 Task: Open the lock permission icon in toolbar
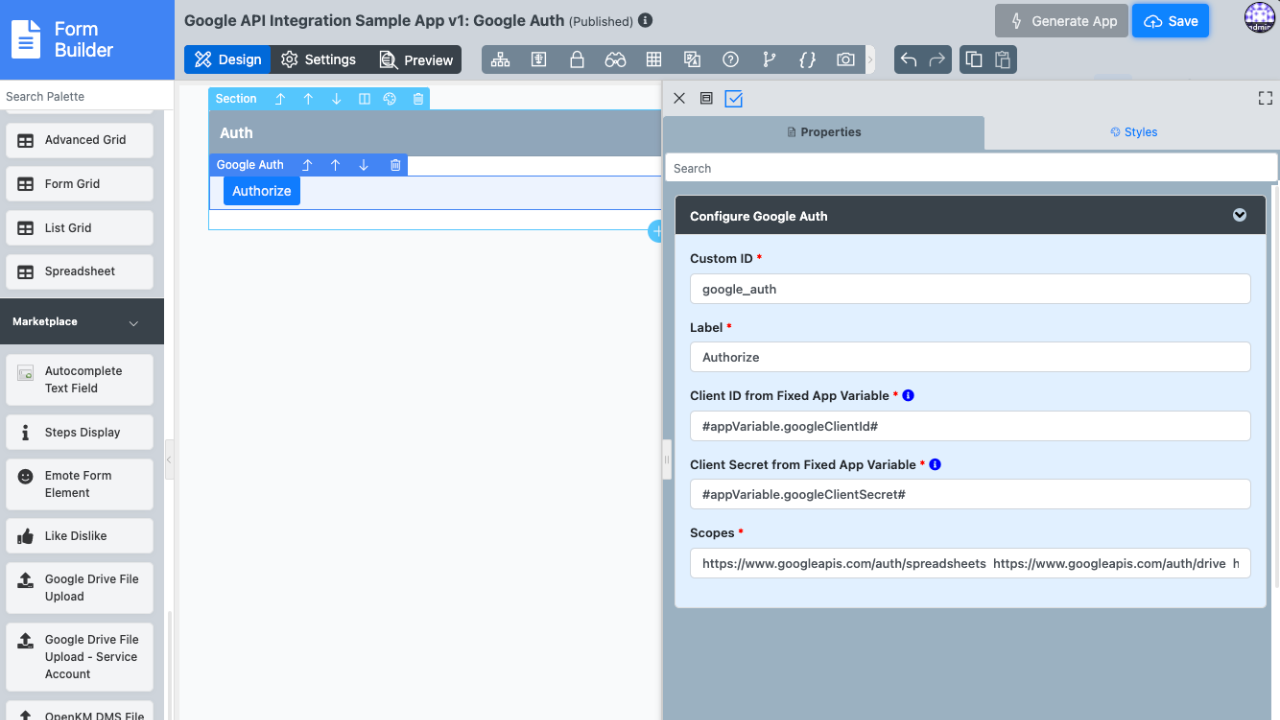click(x=577, y=60)
